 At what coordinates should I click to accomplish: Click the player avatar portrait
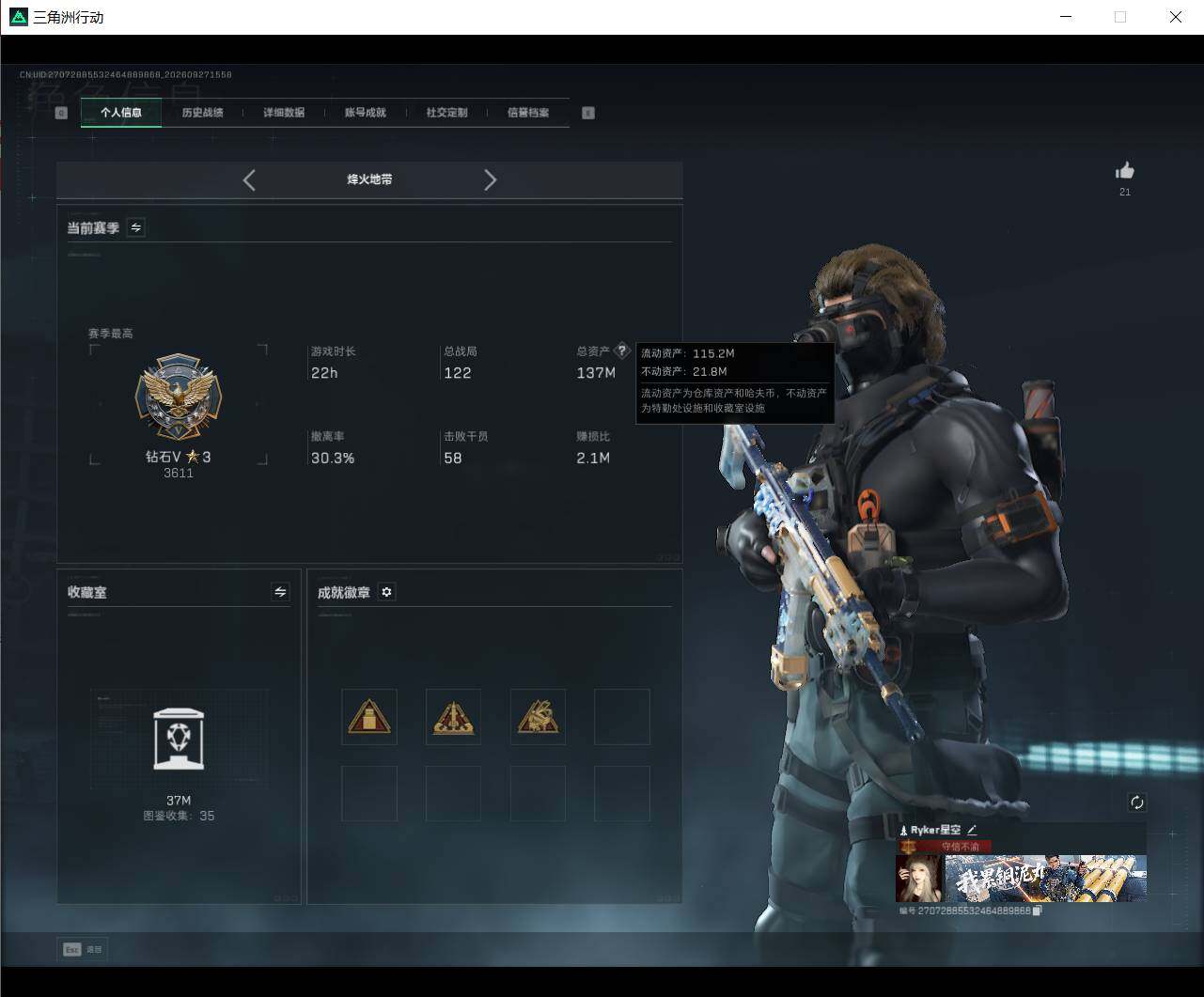tap(919, 879)
